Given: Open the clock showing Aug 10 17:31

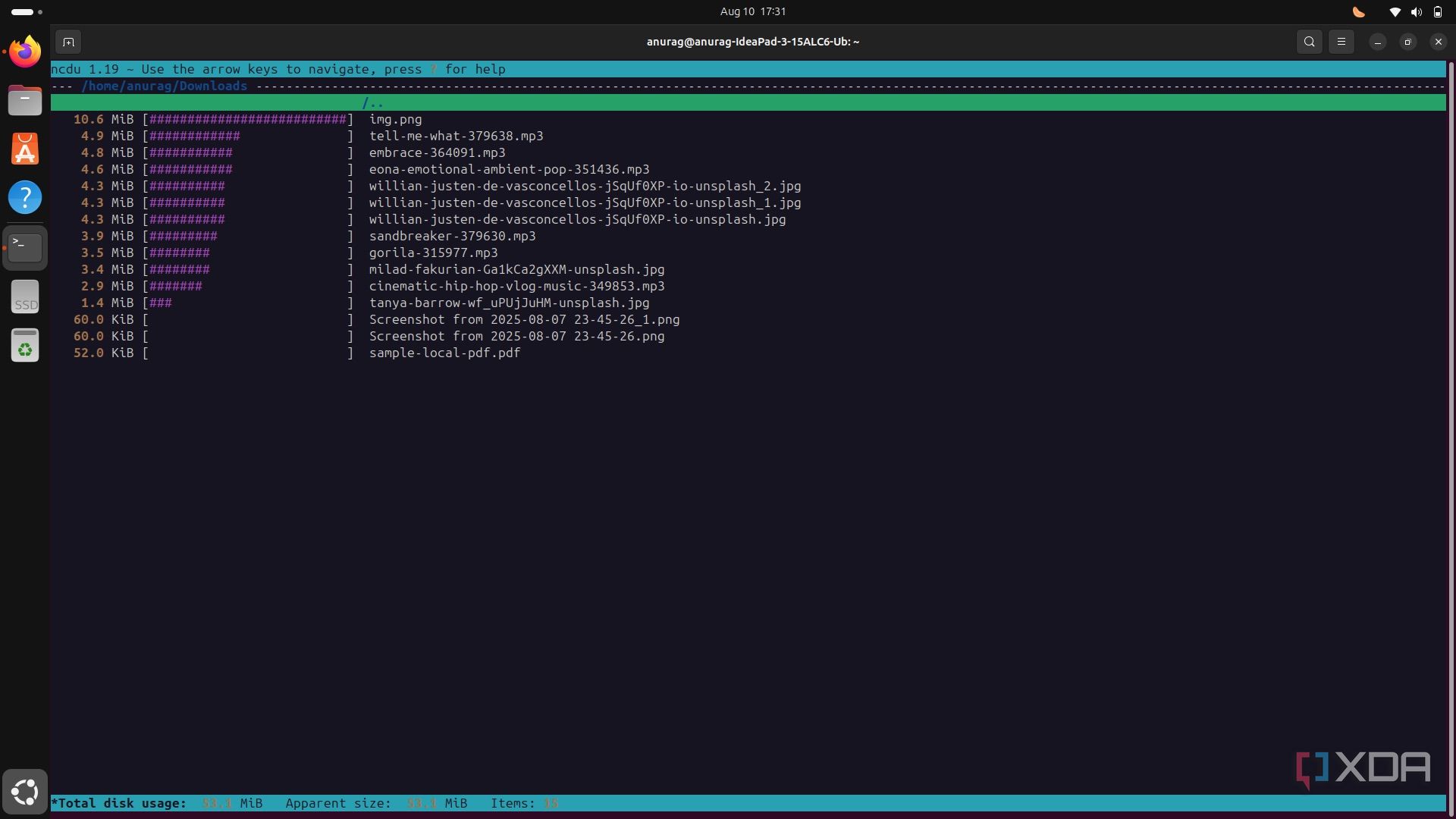Looking at the screenshot, I should [753, 11].
